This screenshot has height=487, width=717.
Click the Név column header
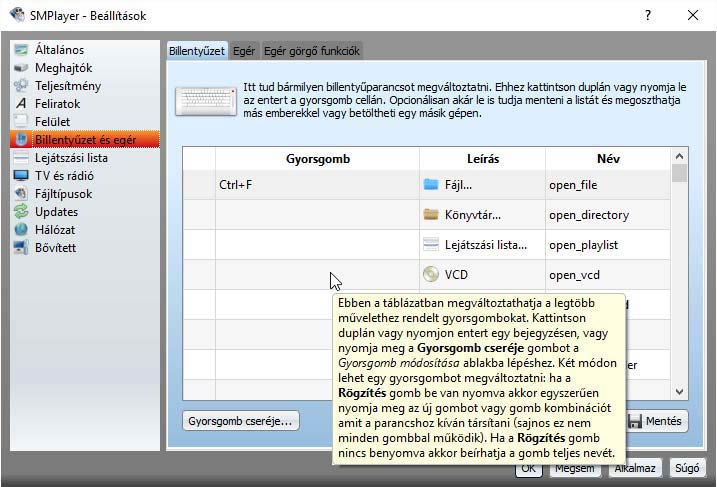608,159
